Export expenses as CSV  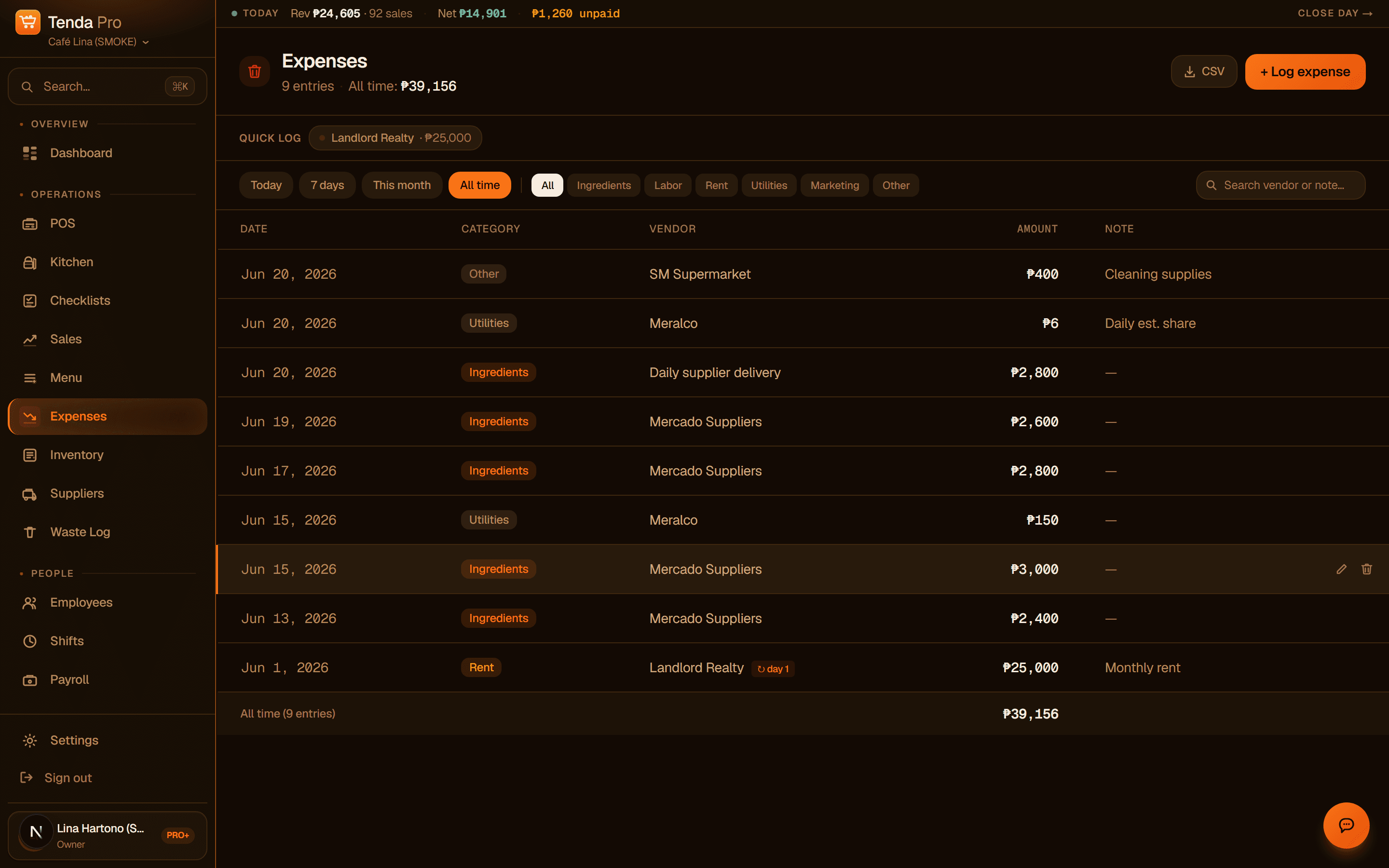1204,72
